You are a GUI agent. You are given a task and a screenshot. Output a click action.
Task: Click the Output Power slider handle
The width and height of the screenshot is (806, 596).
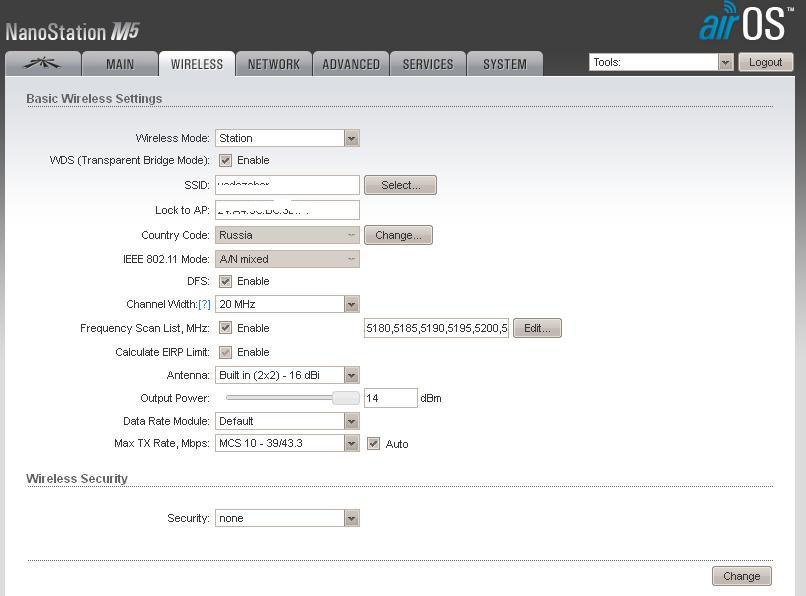(345, 398)
